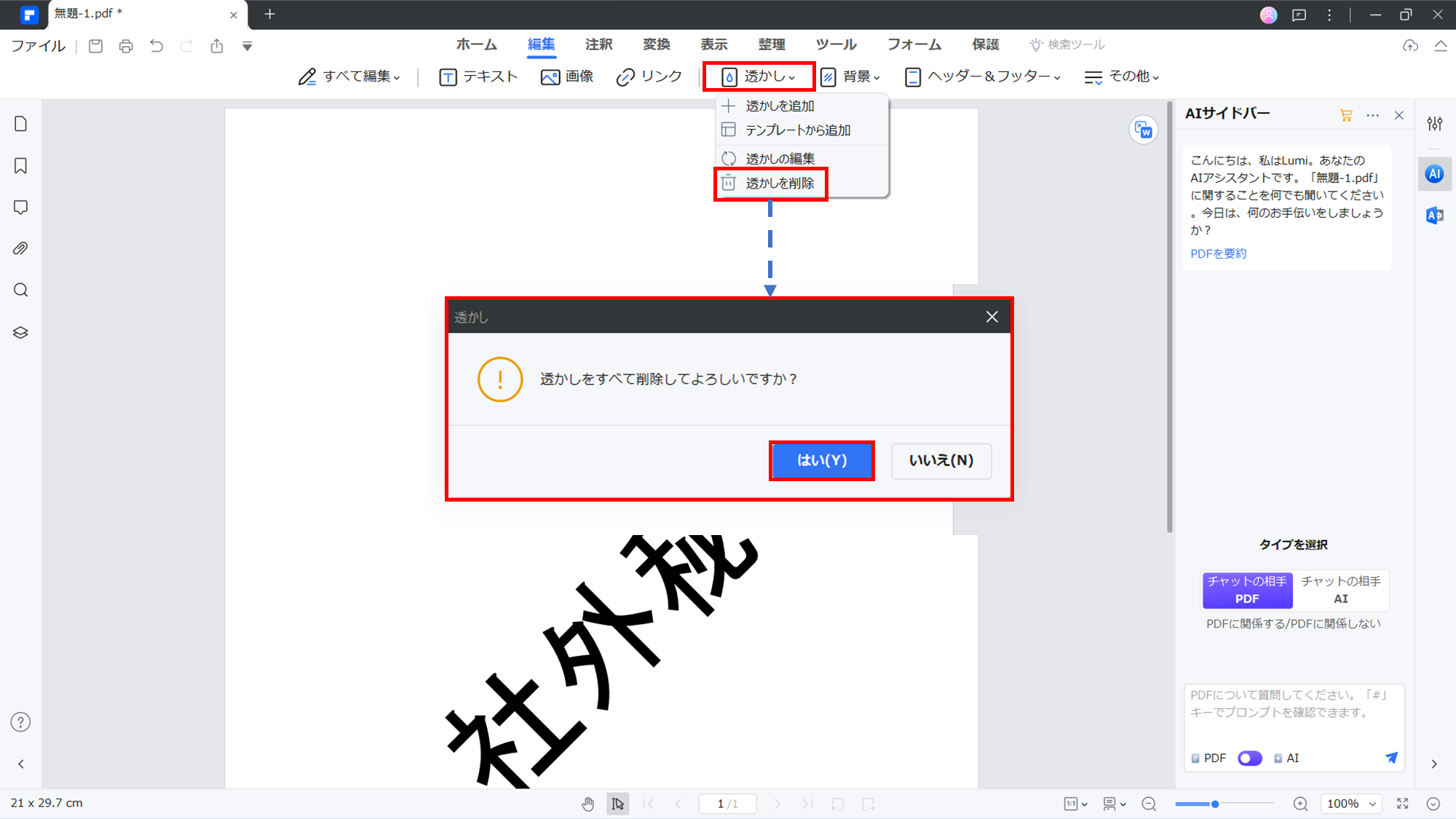
Task: Save the document 無題-1.pdf
Action: click(95, 45)
